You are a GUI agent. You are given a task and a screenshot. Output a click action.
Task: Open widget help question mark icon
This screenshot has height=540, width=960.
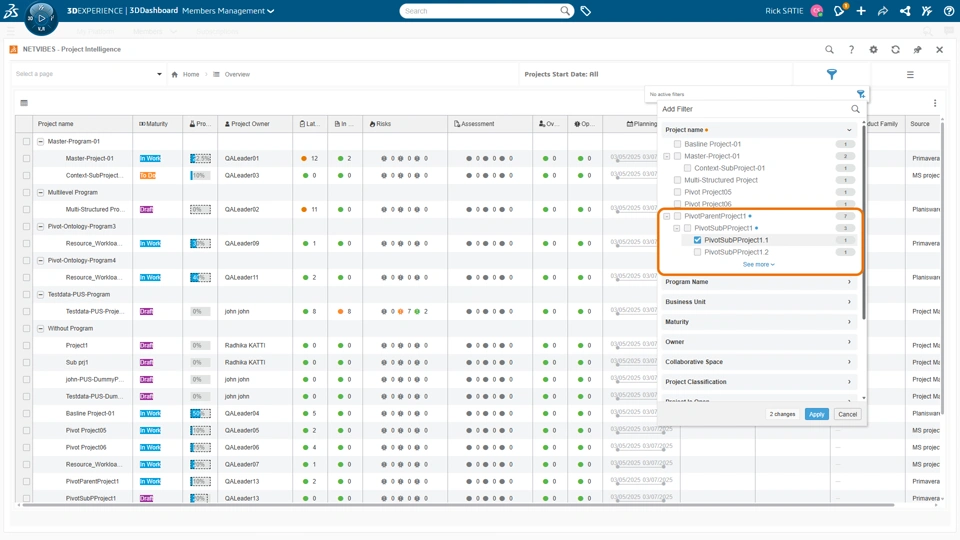[851, 50]
